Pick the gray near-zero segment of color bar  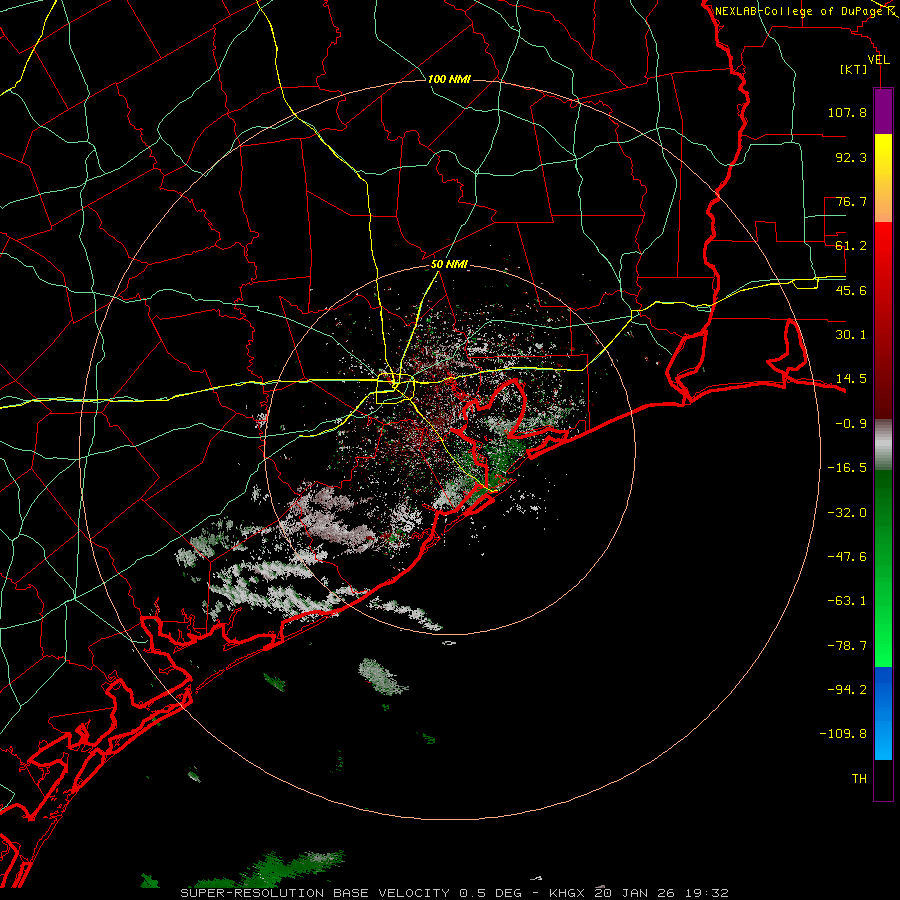click(x=883, y=445)
